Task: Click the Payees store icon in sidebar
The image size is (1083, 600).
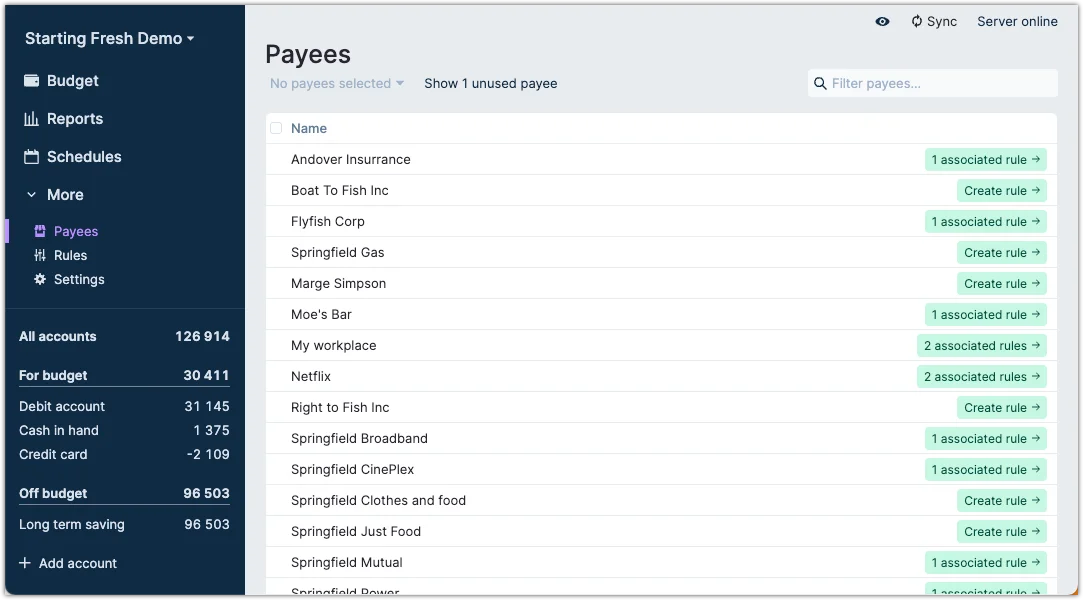Action: (x=40, y=231)
